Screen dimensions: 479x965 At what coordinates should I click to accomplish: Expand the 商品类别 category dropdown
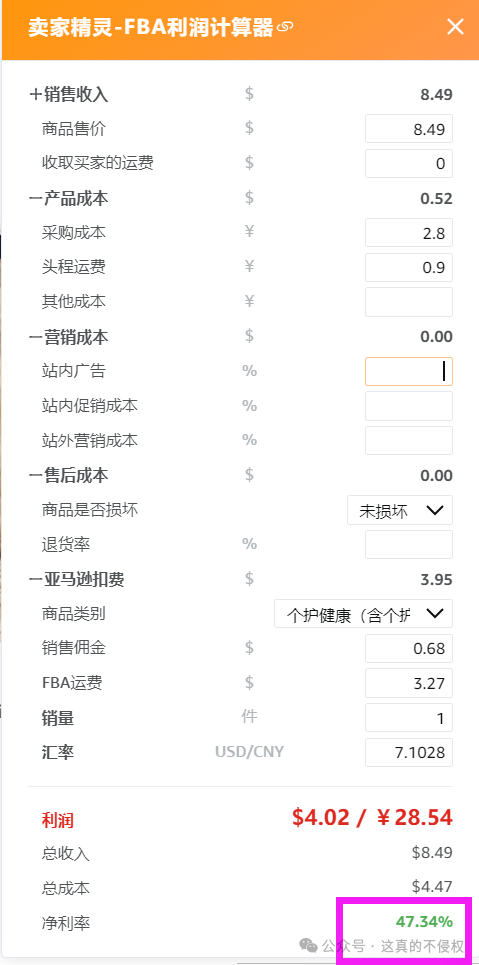363,614
